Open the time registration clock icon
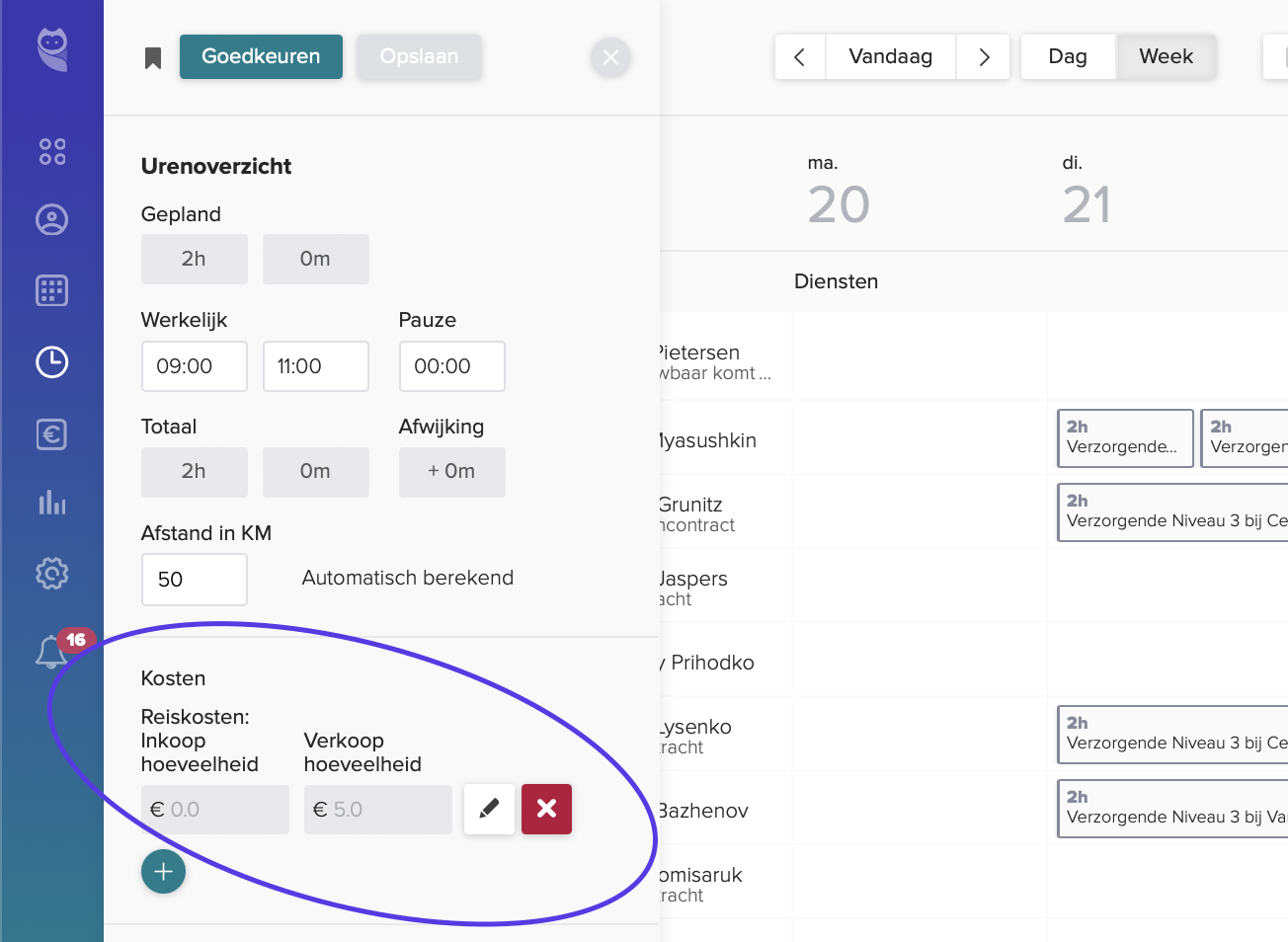This screenshot has height=942, width=1288. (x=52, y=362)
